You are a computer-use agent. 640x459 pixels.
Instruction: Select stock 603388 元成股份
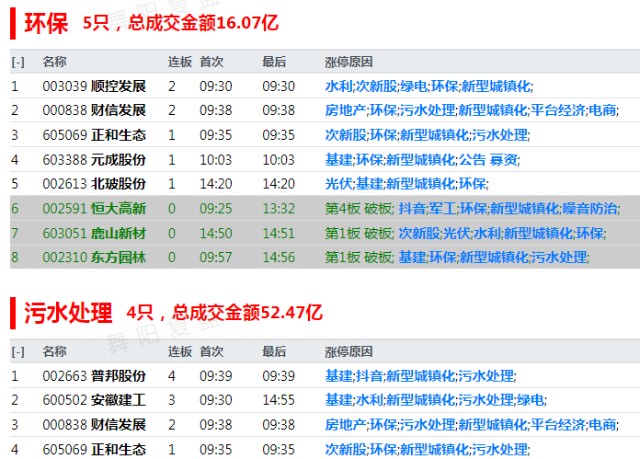click(x=94, y=160)
